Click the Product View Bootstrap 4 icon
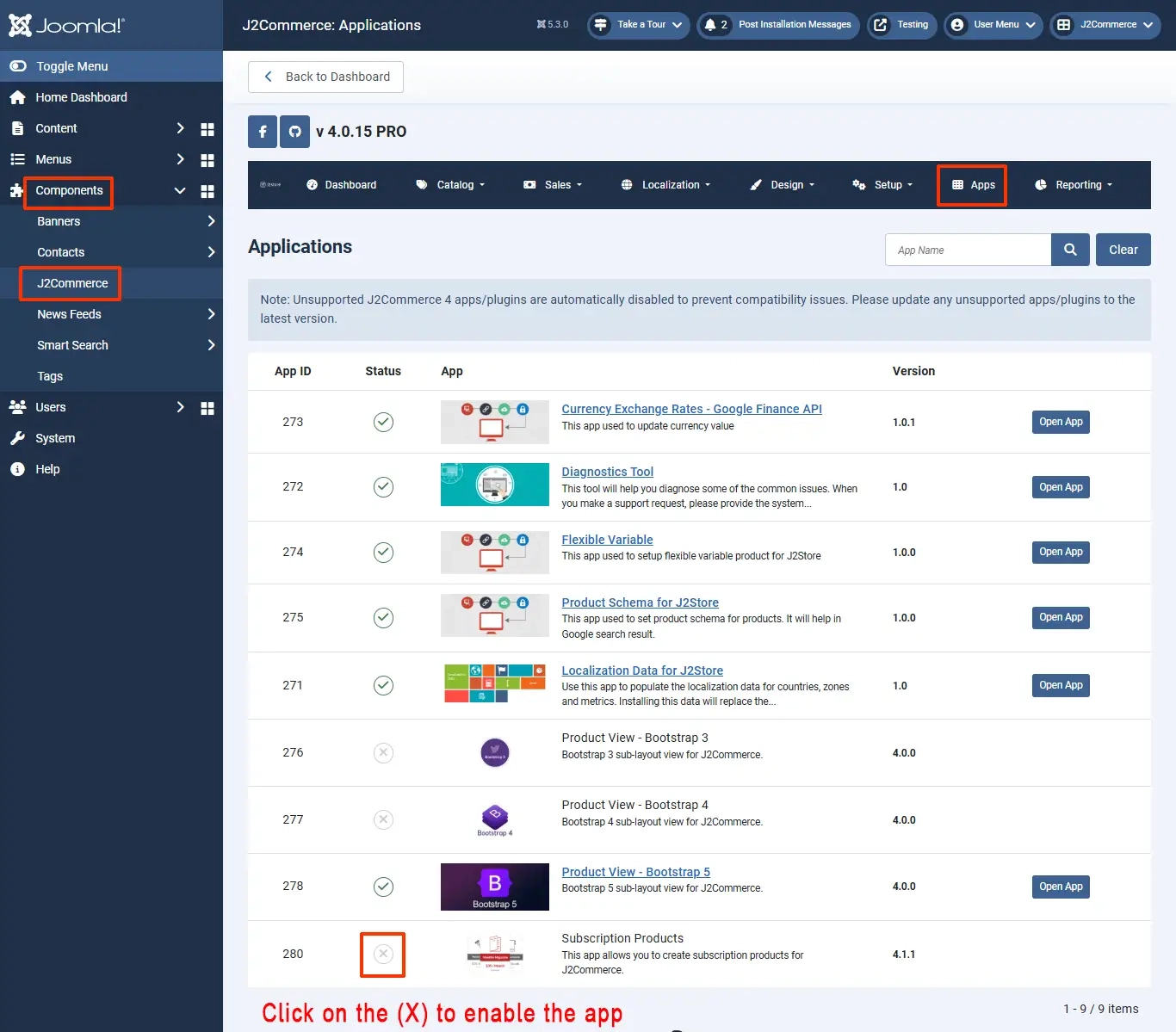The width and height of the screenshot is (1176, 1032). tap(495, 819)
